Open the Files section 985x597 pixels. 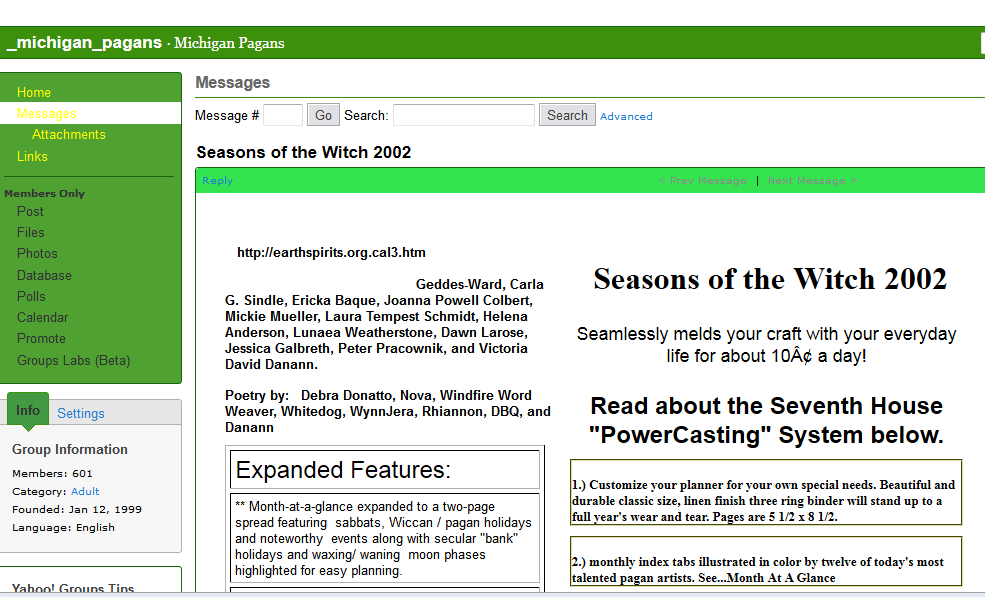click(x=31, y=232)
